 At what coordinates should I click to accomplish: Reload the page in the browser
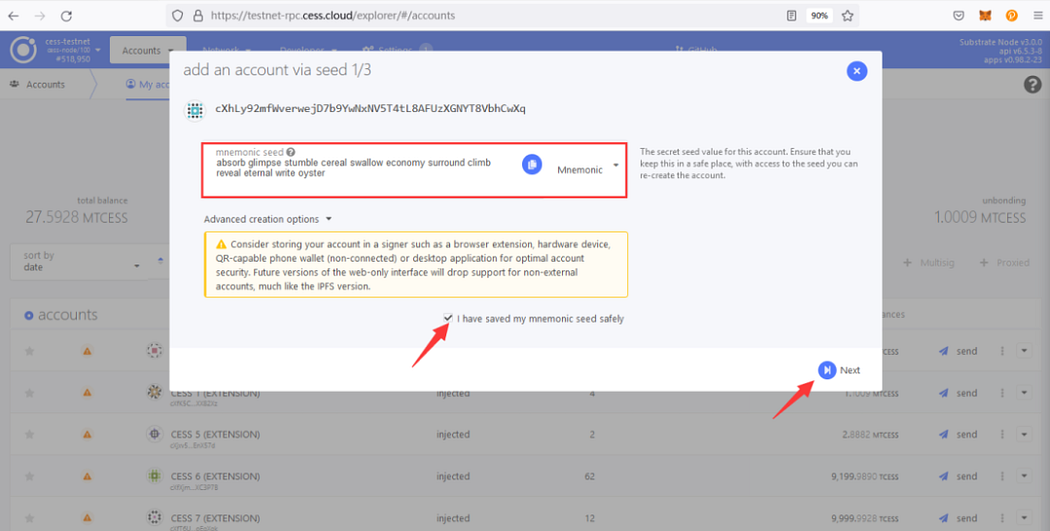pos(66,15)
